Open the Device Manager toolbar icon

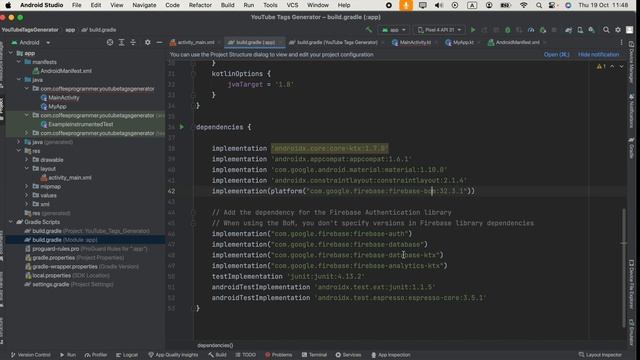(580, 30)
